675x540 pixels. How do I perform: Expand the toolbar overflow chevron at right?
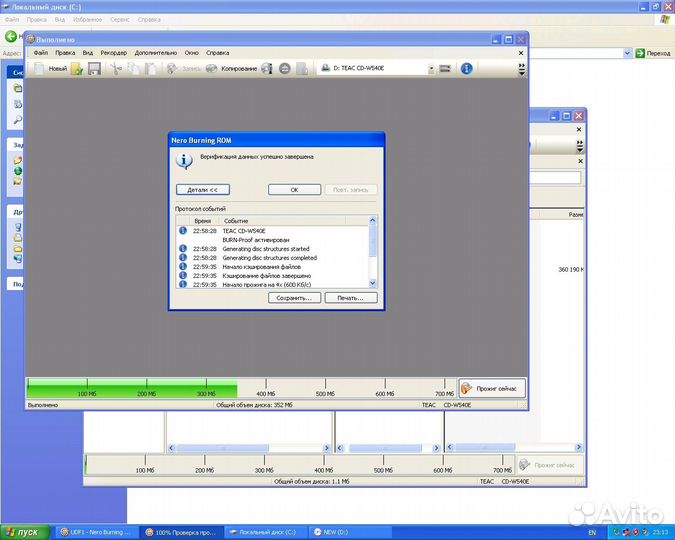click(521, 69)
